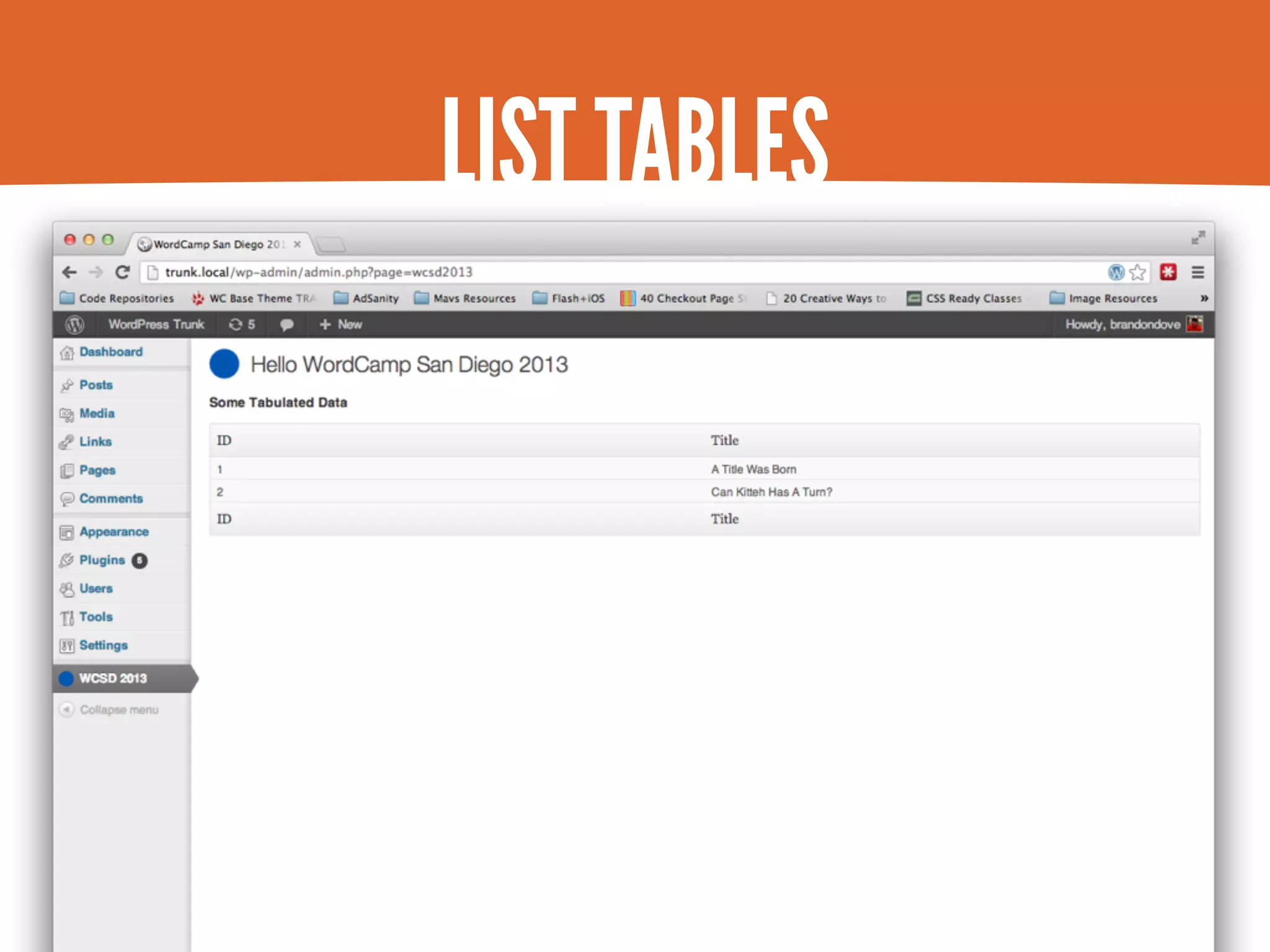
Task: Open the updates icon showing 5
Action: click(242, 324)
